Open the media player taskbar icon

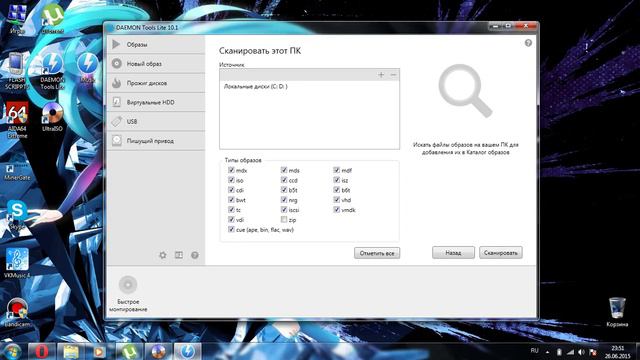pos(99,351)
